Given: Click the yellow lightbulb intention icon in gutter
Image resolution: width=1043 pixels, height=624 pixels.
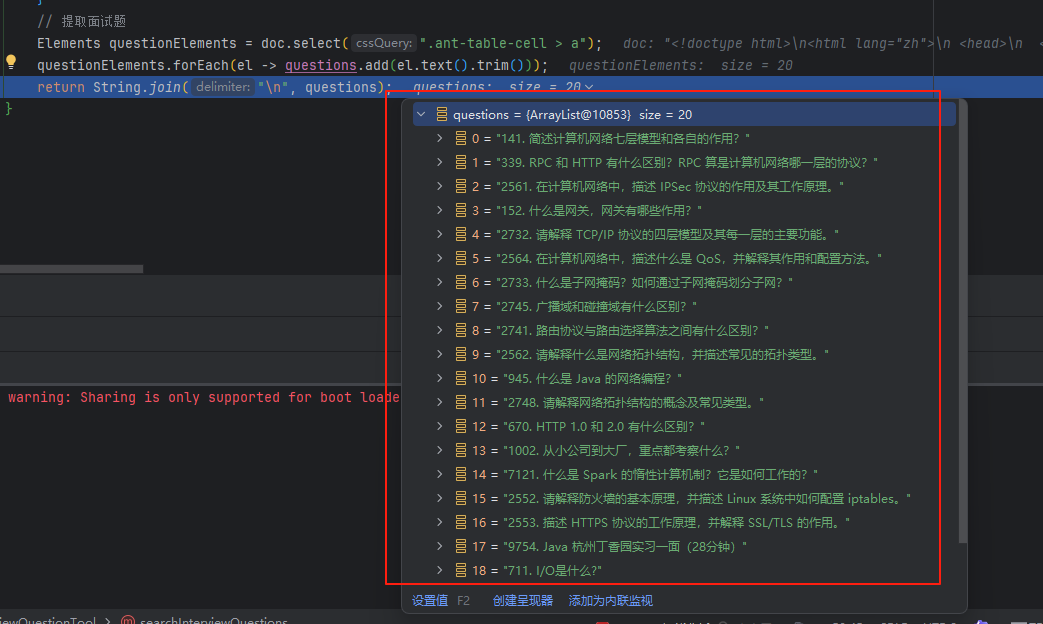Looking at the screenshot, I should [11, 63].
